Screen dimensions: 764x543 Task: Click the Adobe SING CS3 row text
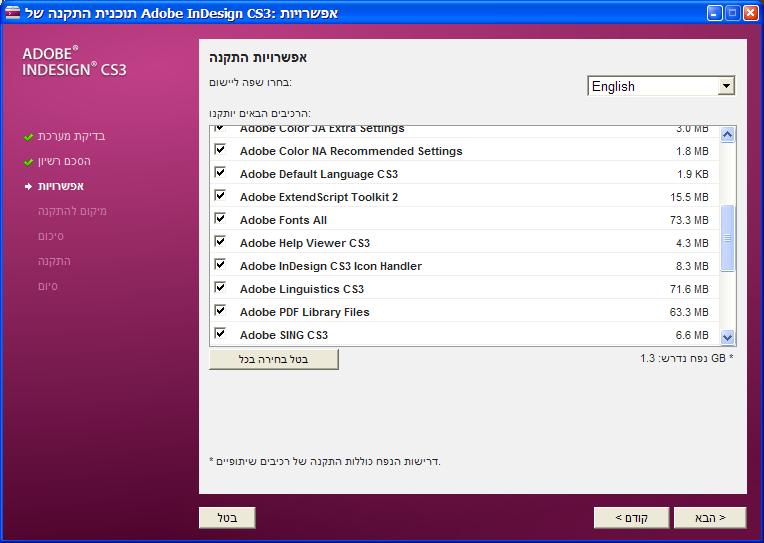pyautogui.click(x=284, y=335)
